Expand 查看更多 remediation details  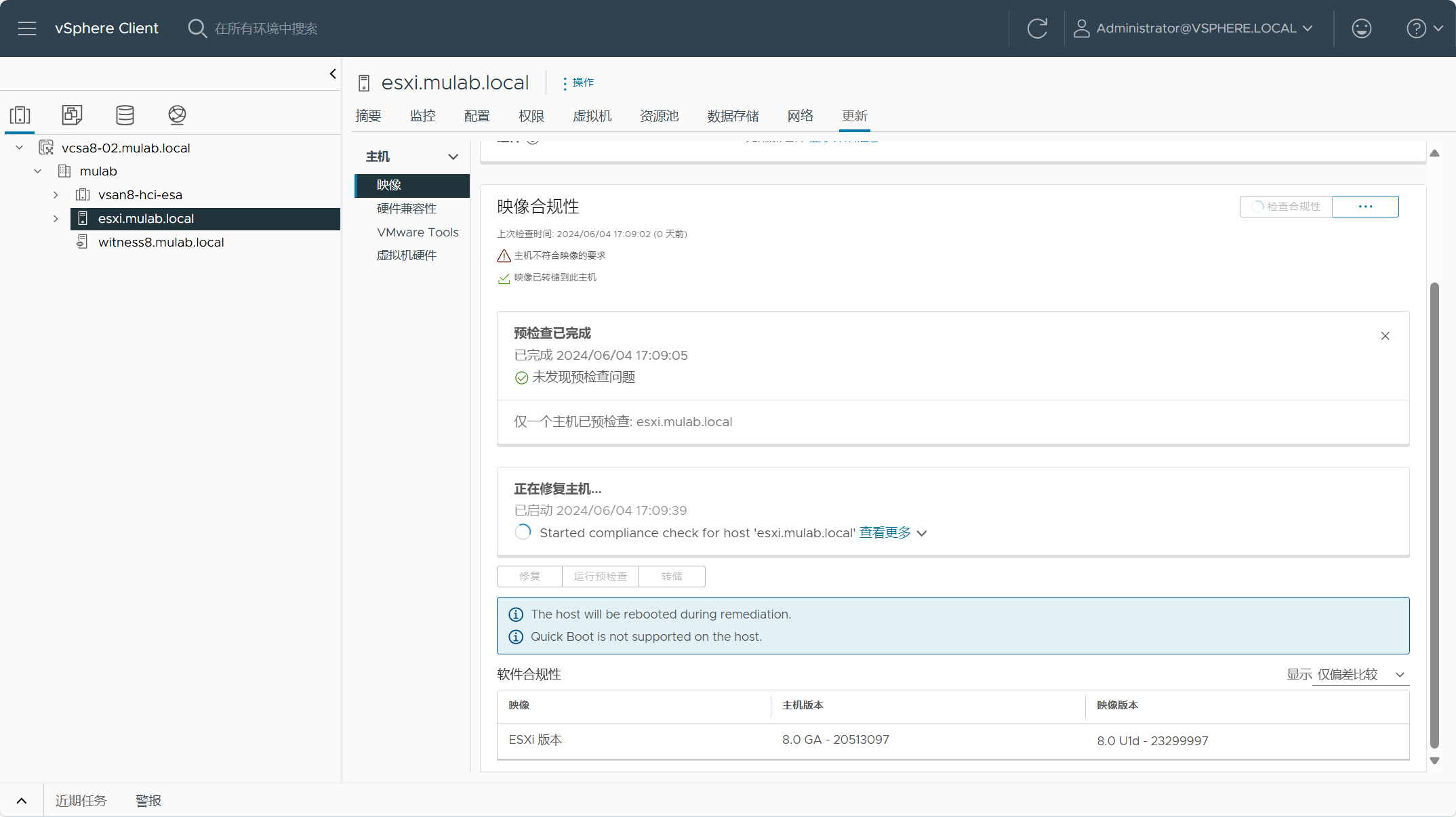893,533
